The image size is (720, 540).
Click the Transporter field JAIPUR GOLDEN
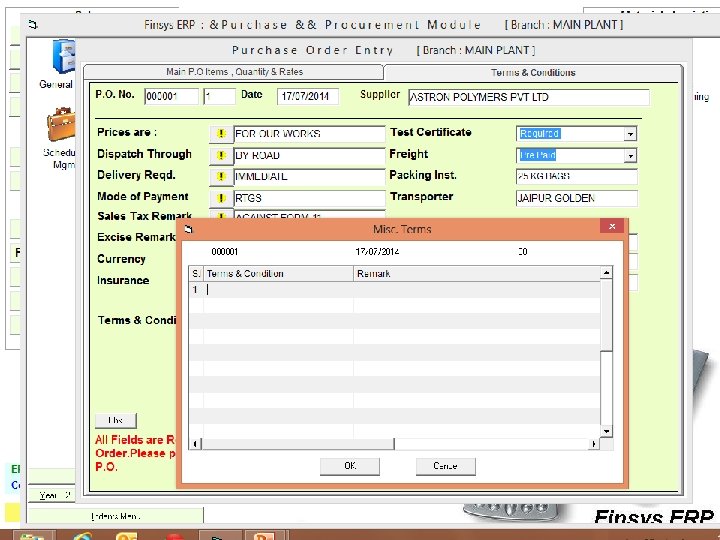tap(577, 198)
